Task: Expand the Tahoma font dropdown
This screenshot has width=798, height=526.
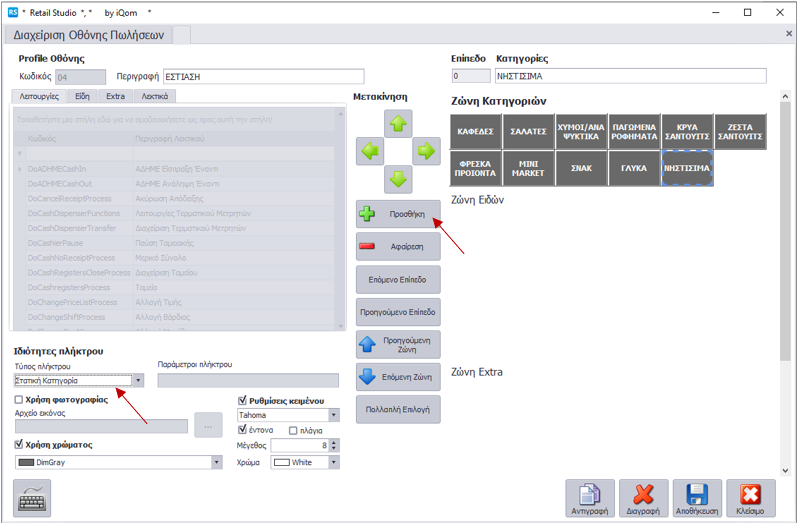Action: coord(333,415)
